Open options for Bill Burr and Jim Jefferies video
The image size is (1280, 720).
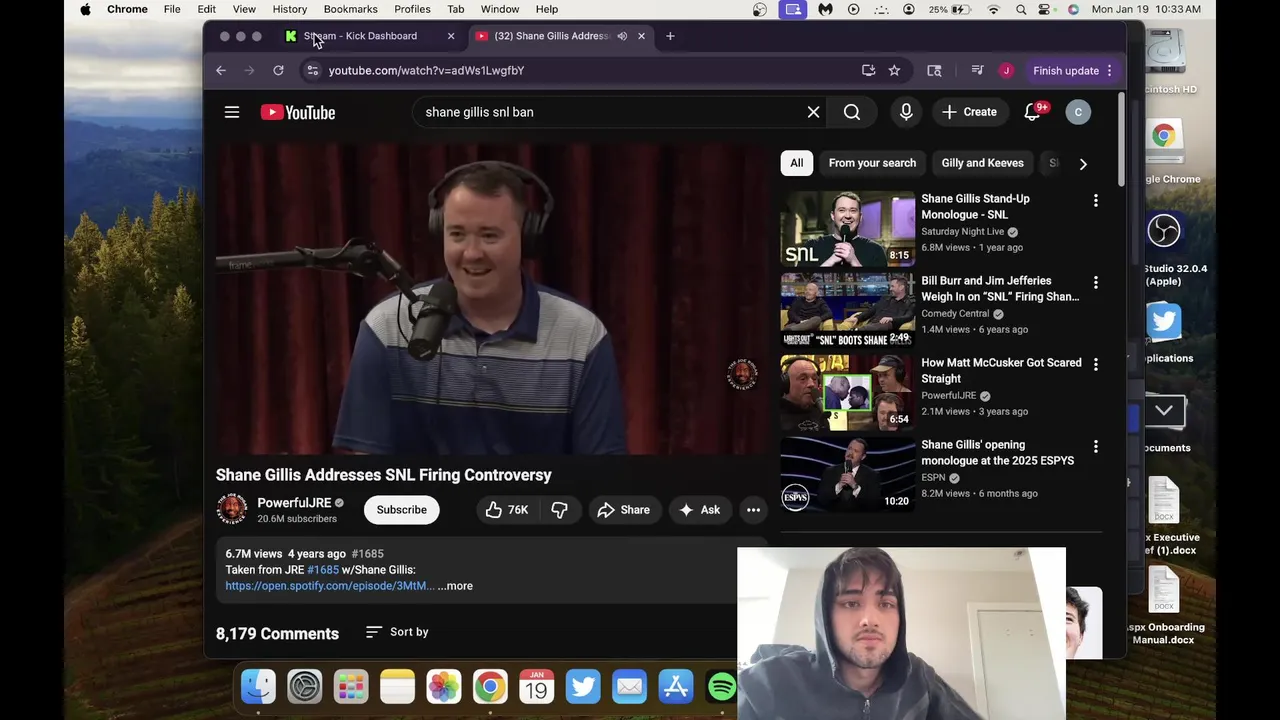1095,283
